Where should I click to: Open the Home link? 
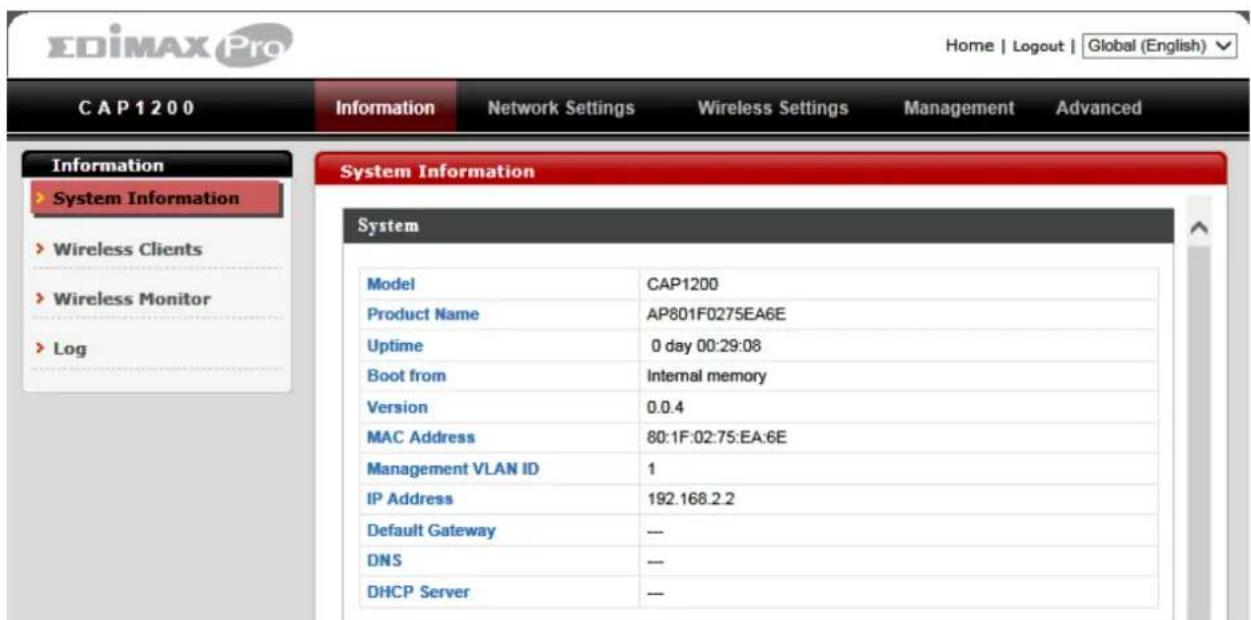pyautogui.click(x=969, y=46)
